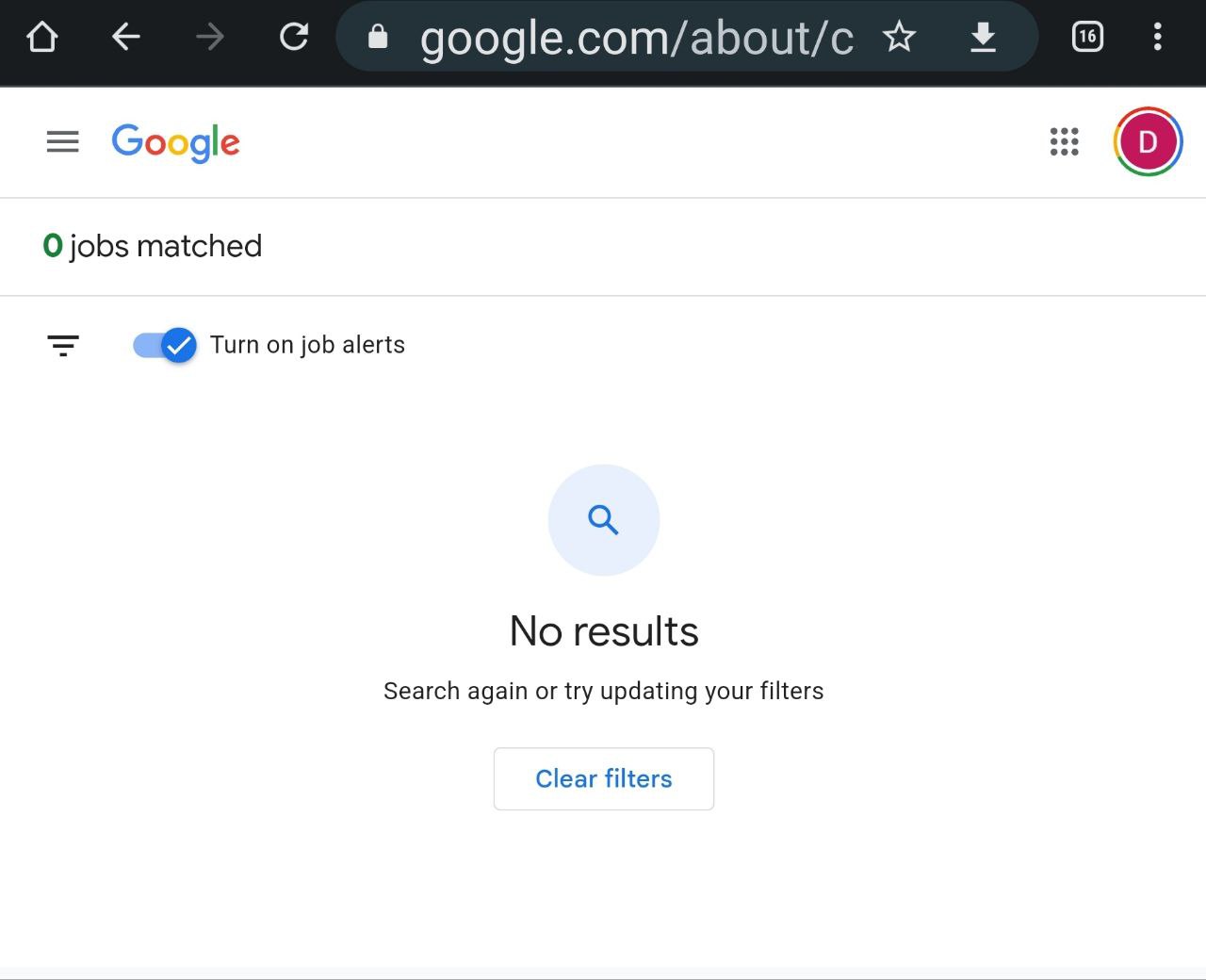
Task: Click the magnifier icon above No results
Action: (x=604, y=520)
